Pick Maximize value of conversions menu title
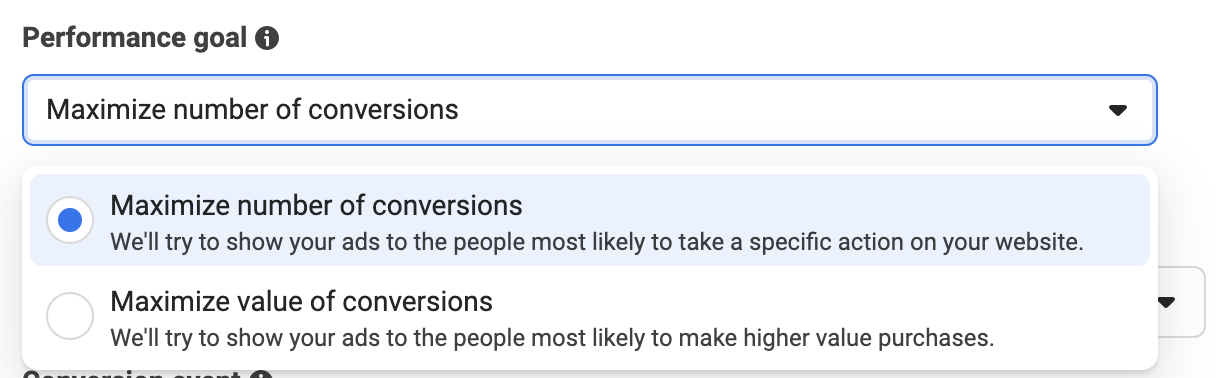This screenshot has height=378, width=1218. tap(301, 301)
